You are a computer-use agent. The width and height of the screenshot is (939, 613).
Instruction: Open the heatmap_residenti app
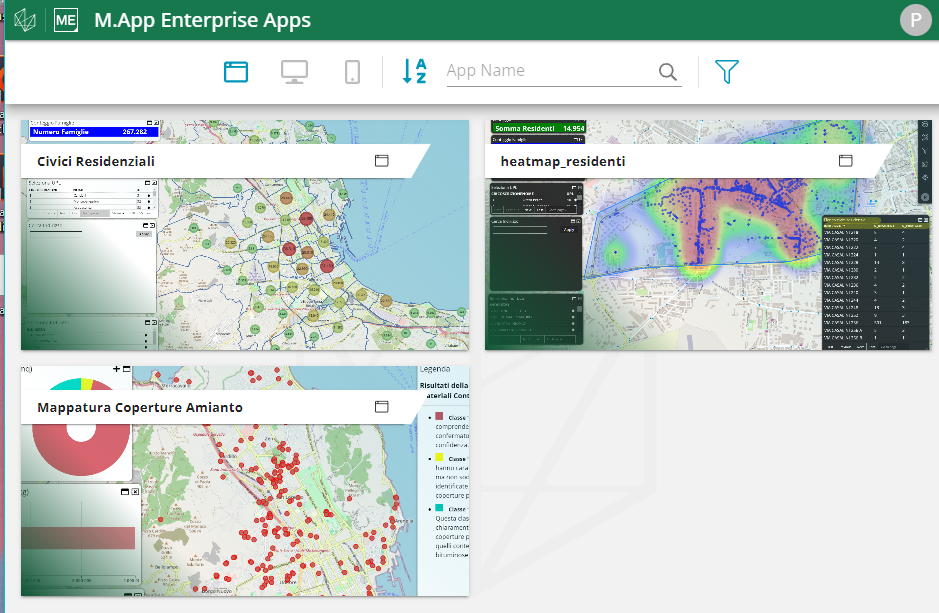tap(708, 235)
